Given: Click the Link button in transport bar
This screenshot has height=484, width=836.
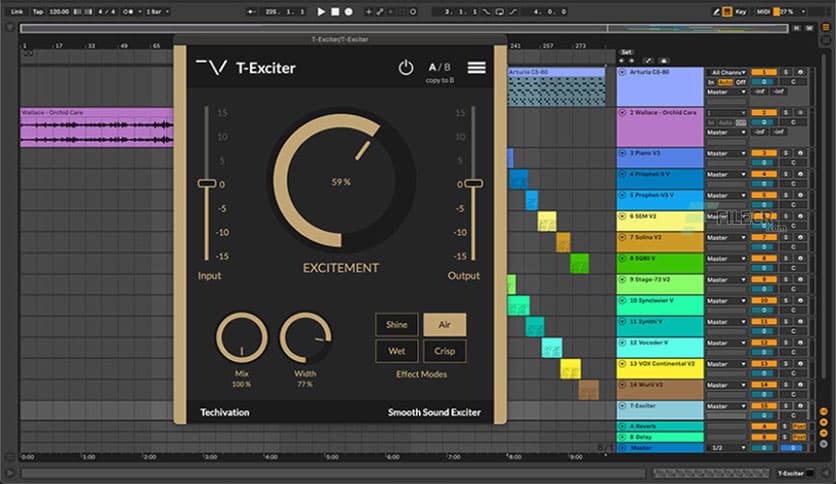Looking at the screenshot, I should (17, 11).
